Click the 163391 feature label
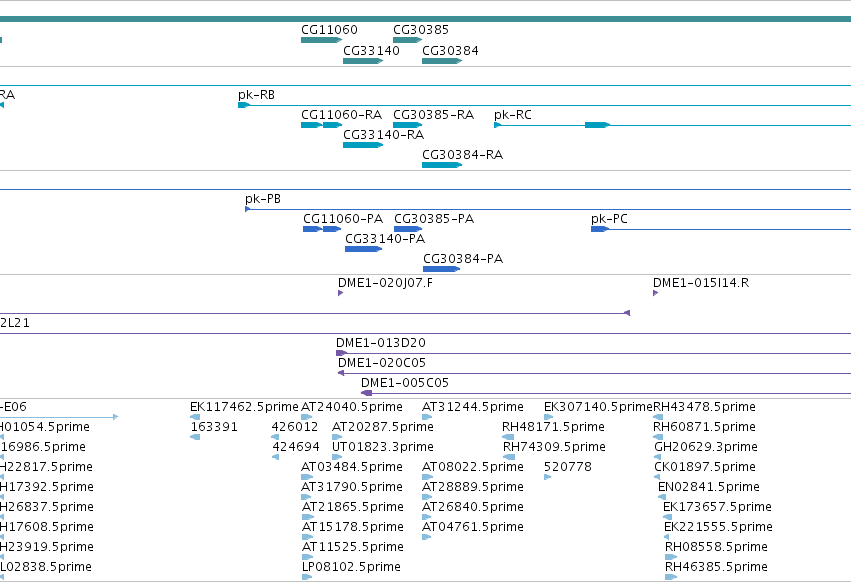Image resolution: width=851 pixels, height=582 pixels. 214,427
